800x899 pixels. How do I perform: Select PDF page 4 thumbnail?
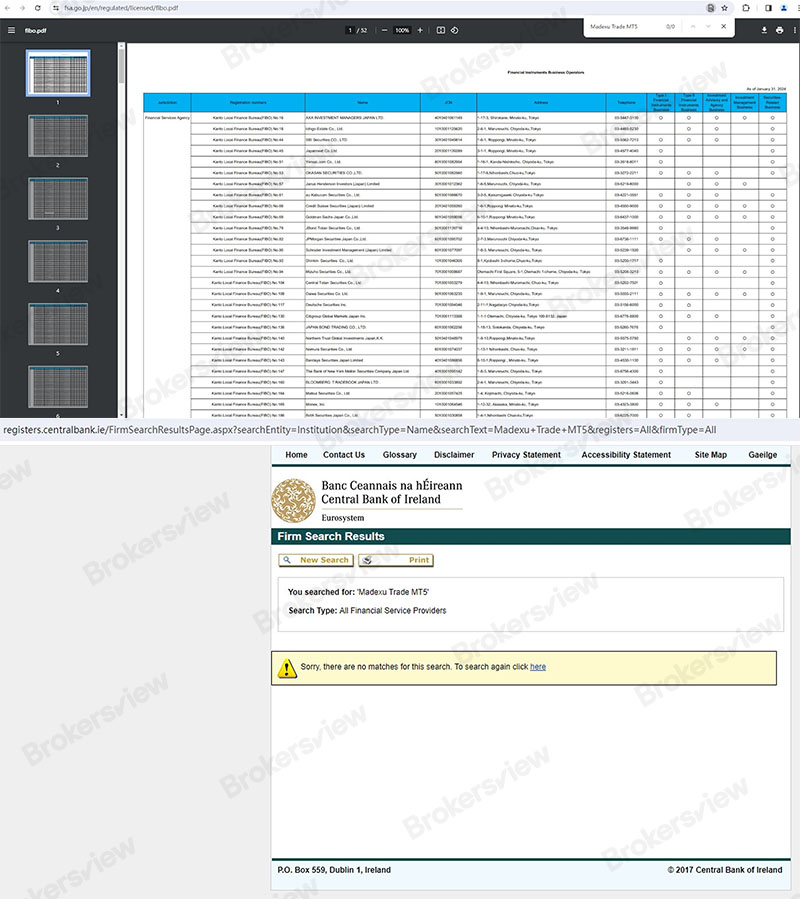(x=58, y=261)
